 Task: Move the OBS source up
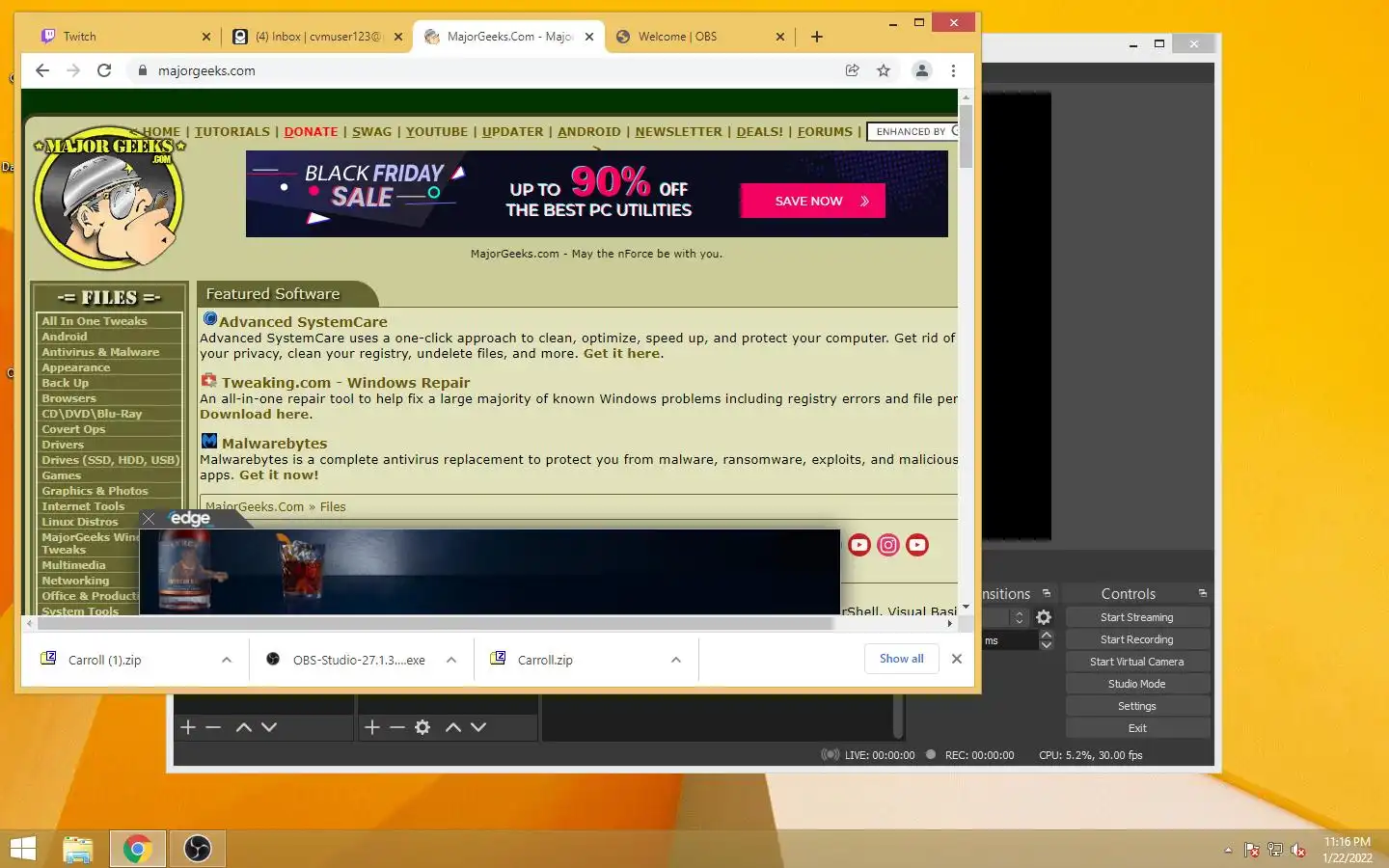click(x=453, y=727)
